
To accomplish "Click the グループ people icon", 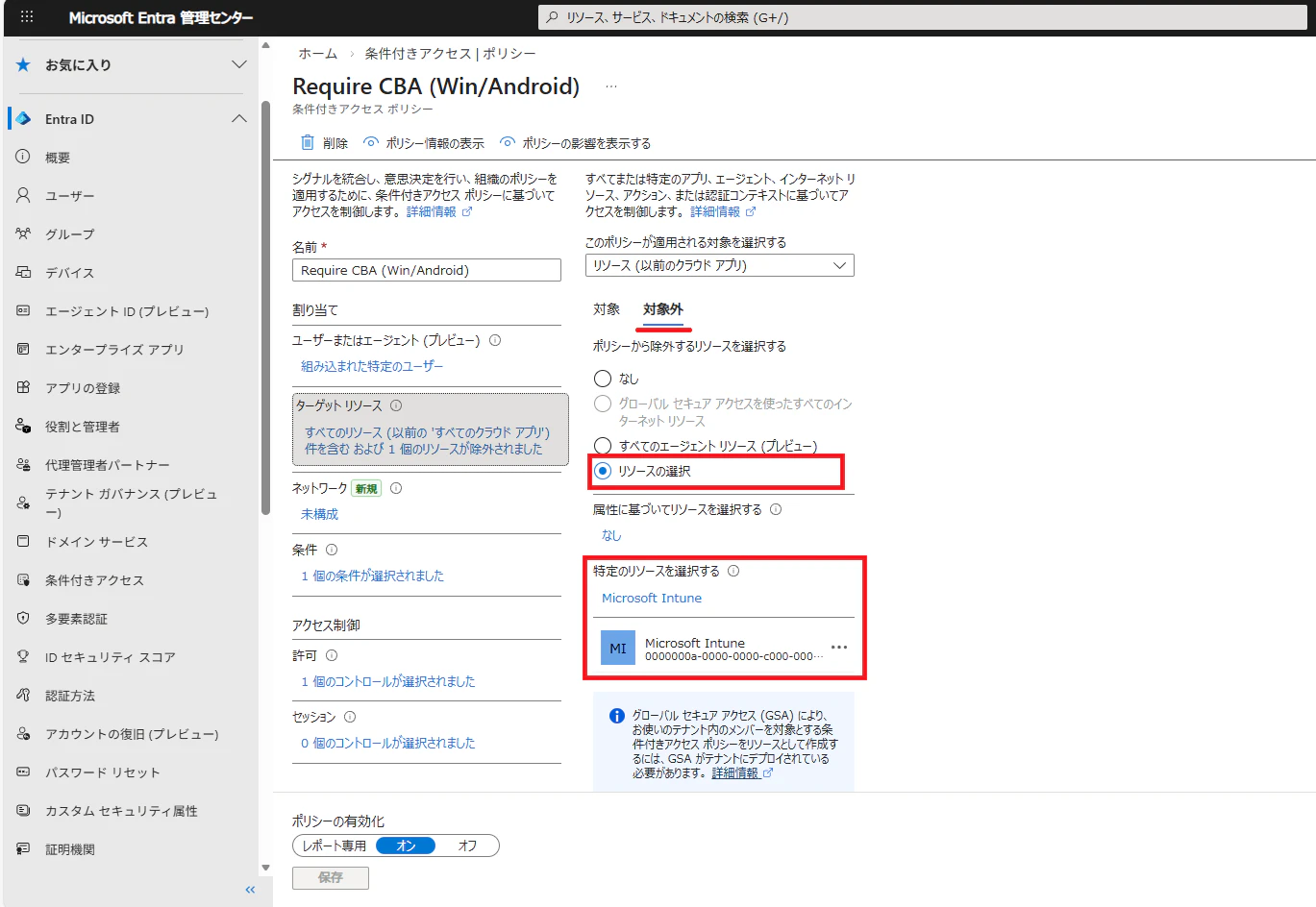I will (23, 233).
